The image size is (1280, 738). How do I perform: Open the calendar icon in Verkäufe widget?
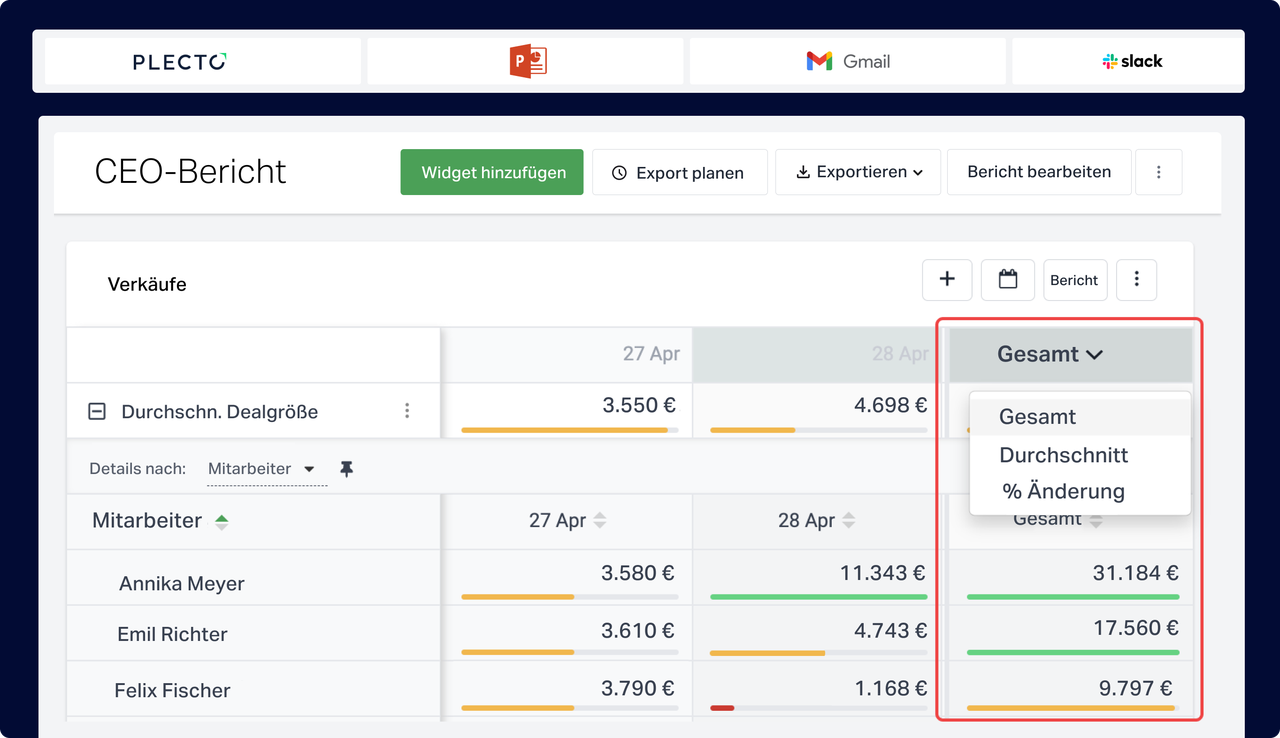tap(1008, 280)
